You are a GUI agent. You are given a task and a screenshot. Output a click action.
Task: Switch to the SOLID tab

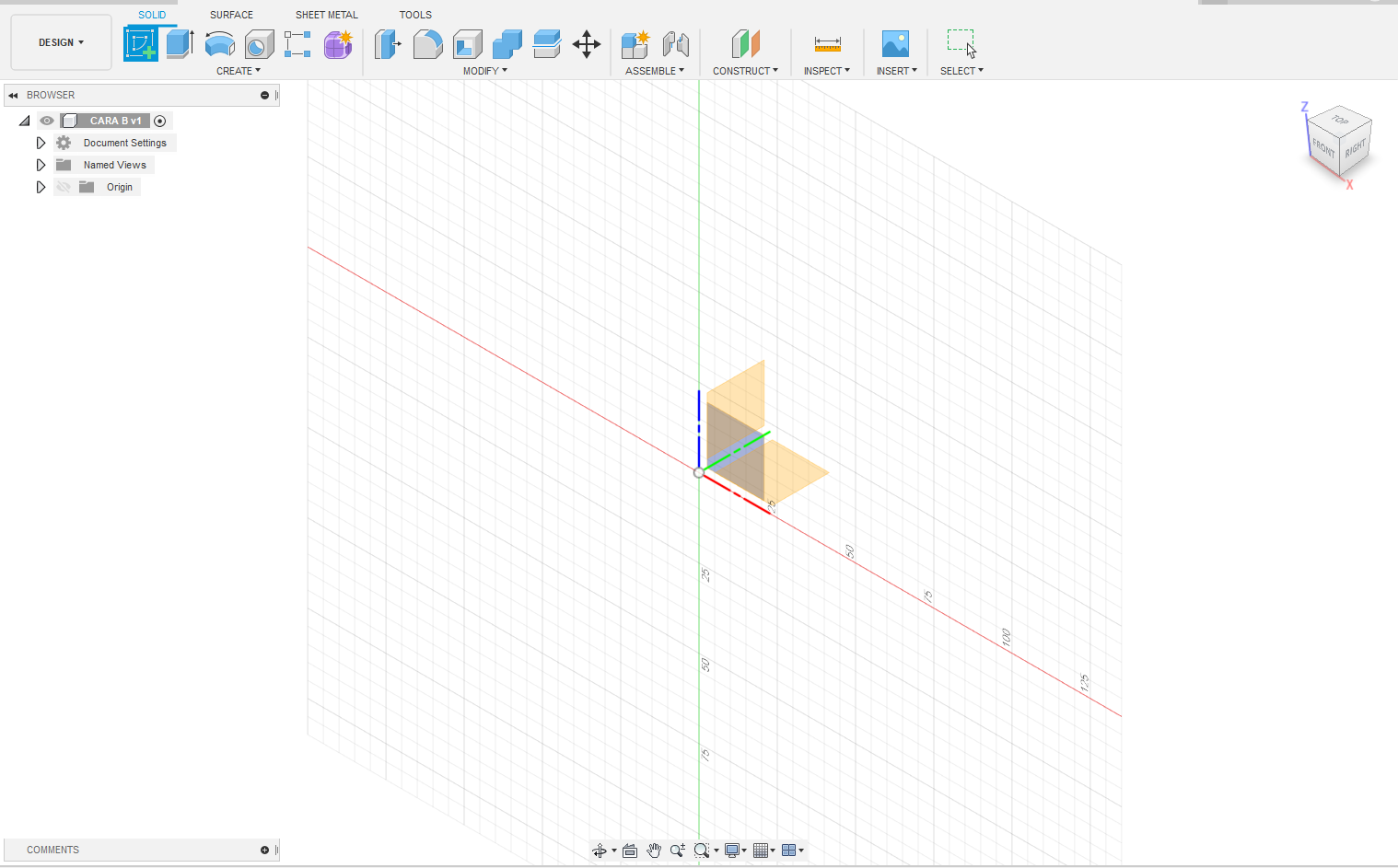tap(152, 15)
